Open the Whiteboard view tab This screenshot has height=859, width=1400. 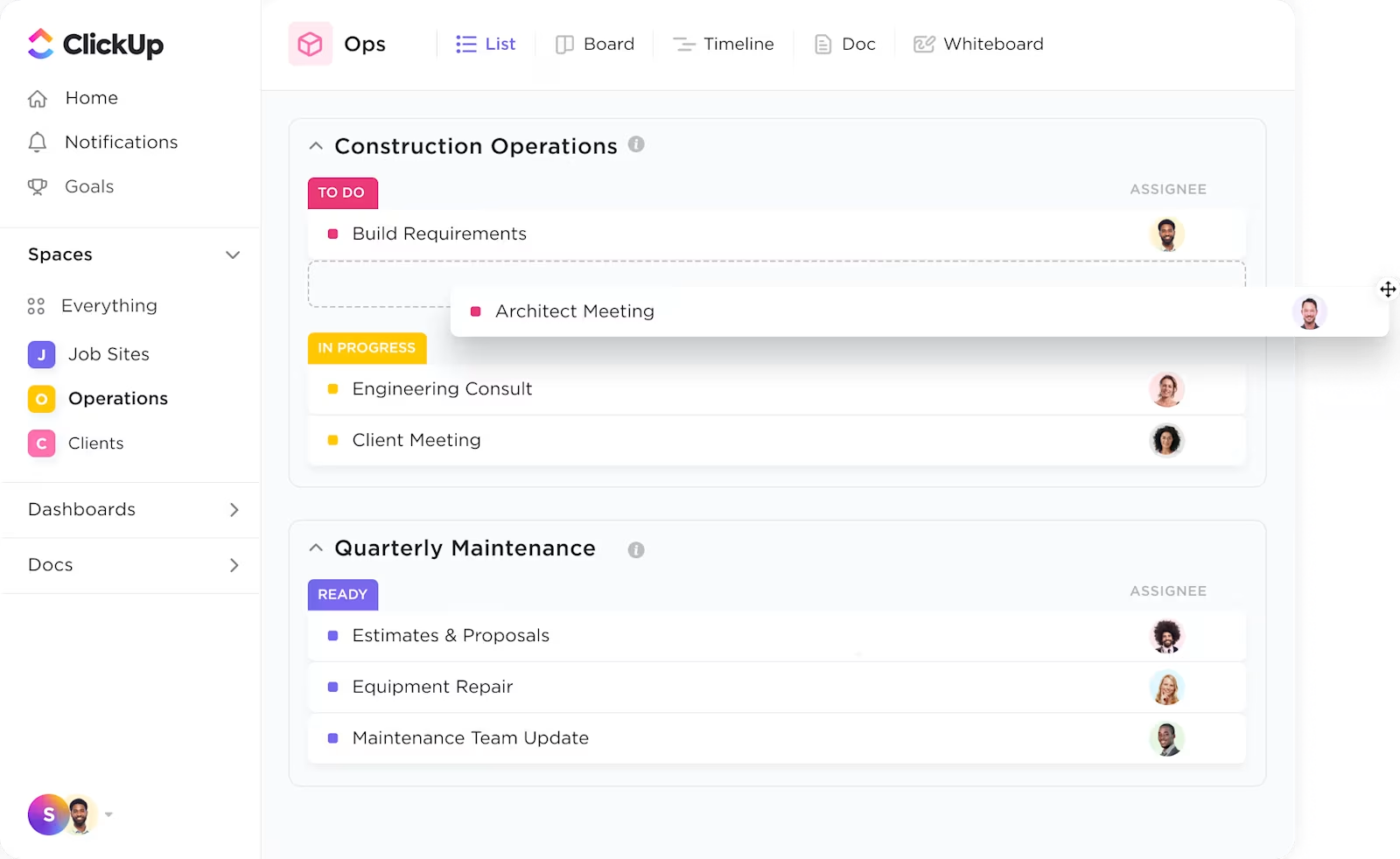coord(979,44)
